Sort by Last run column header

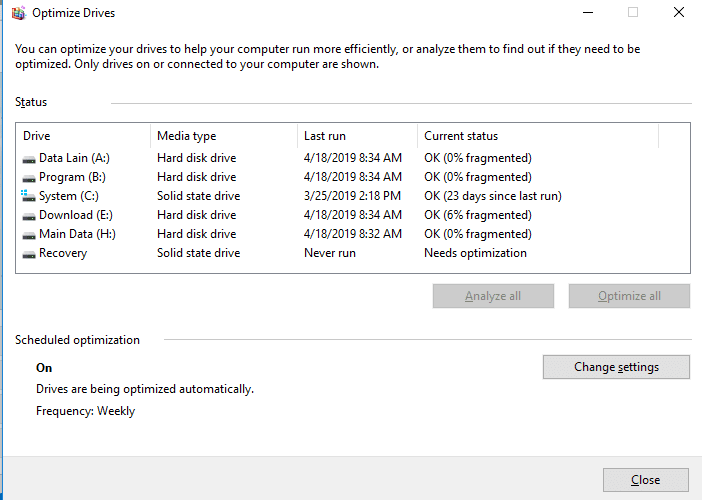[357, 136]
